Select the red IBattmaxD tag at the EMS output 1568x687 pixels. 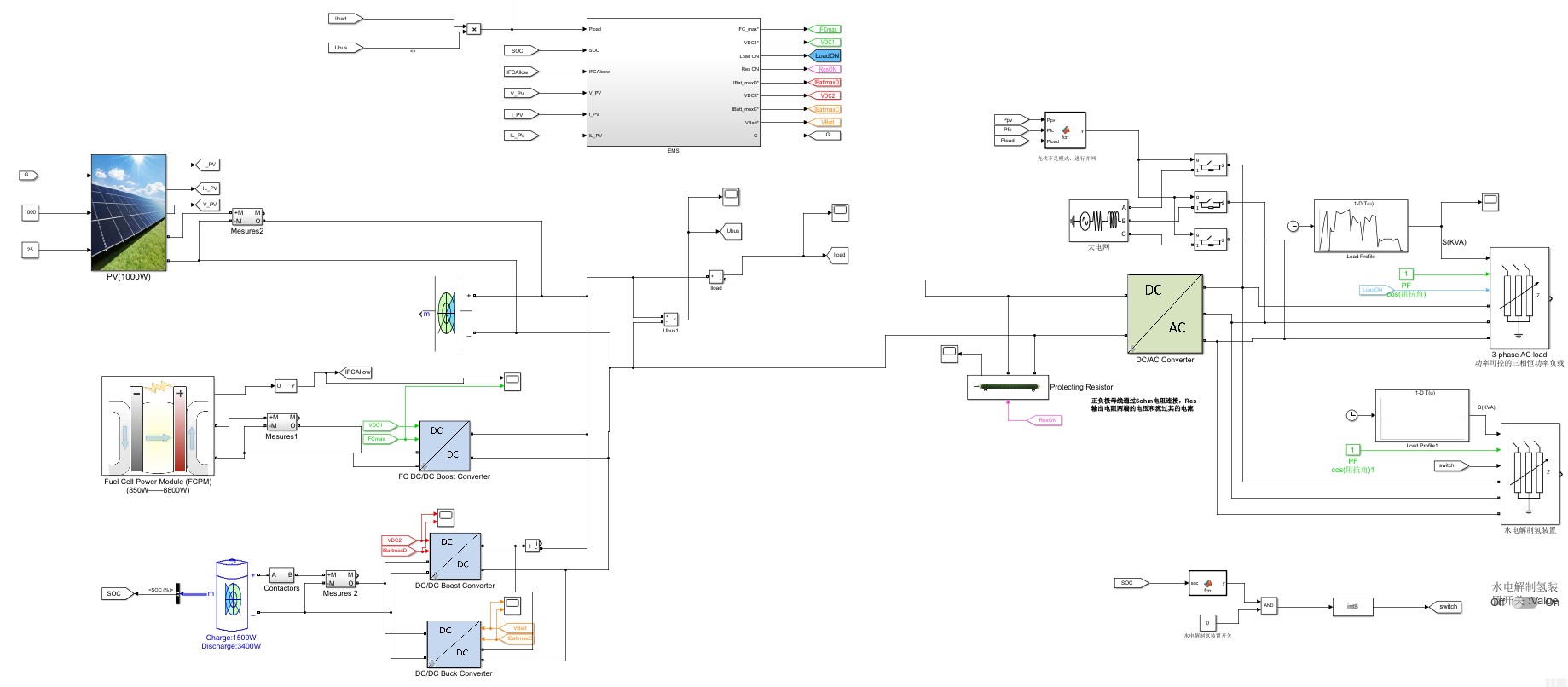(826, 83)
